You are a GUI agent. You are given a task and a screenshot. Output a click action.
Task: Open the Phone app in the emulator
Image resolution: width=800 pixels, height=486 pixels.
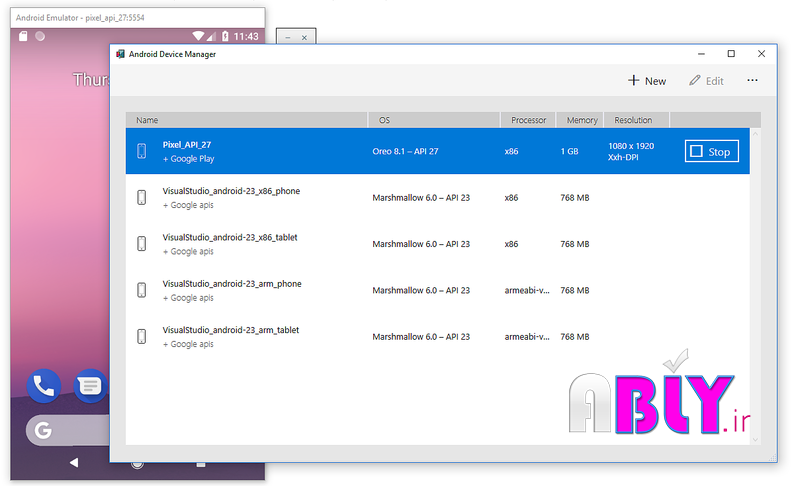click(44, 386)
